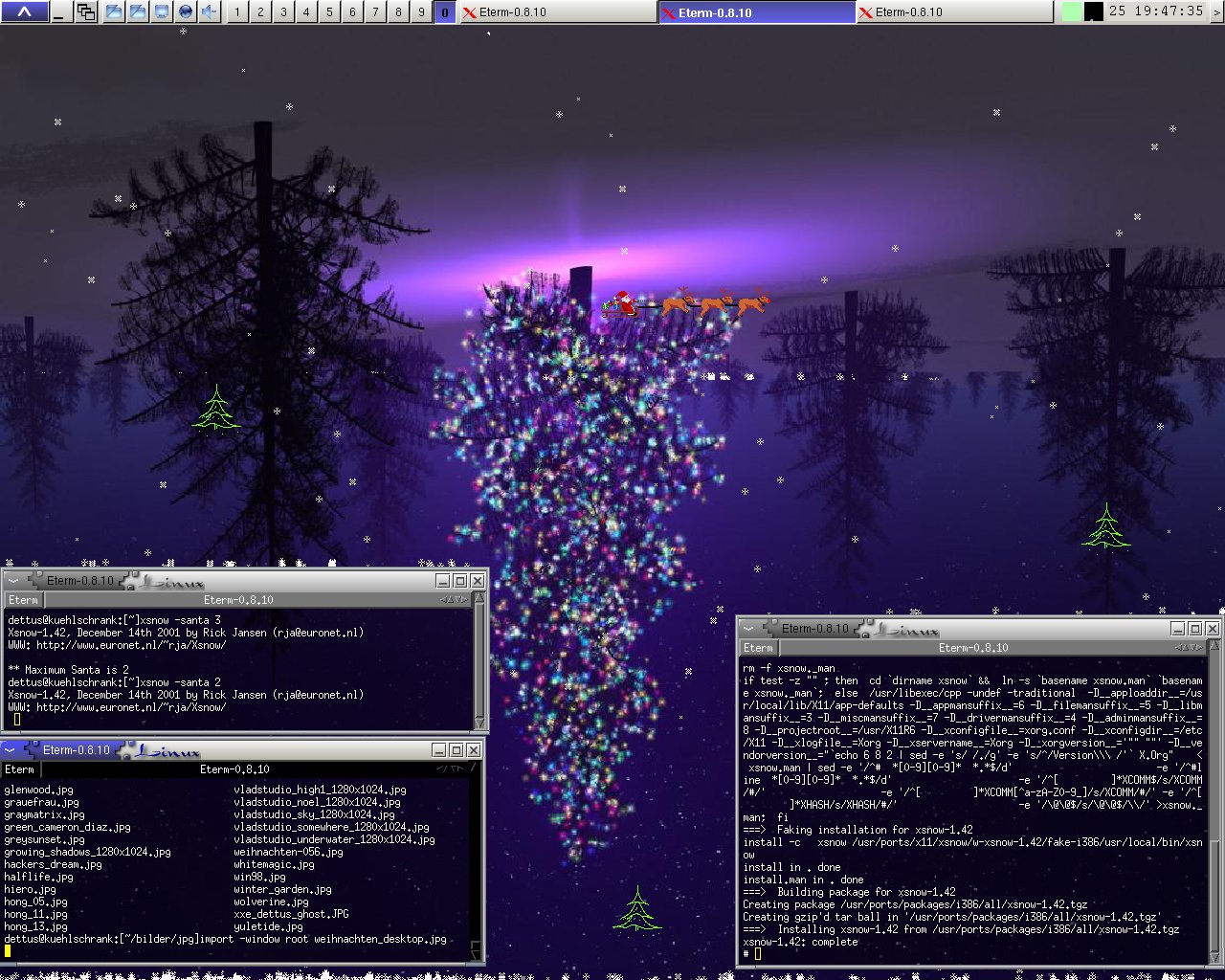Viewport: 1225px width, 980px height.
Task: Click the file name vladstudio_sky_1280x1024.jpg
Action: click(x=314, y=814)
